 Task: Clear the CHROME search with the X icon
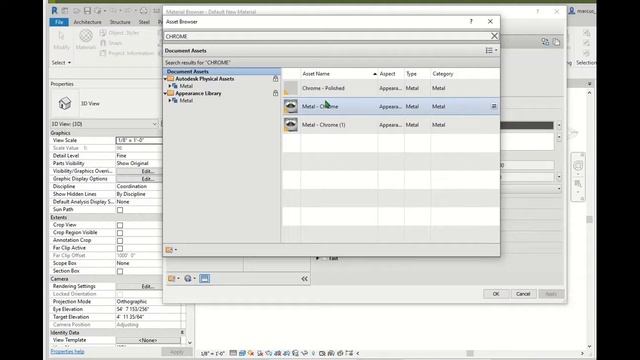click(x=494, y=36)
